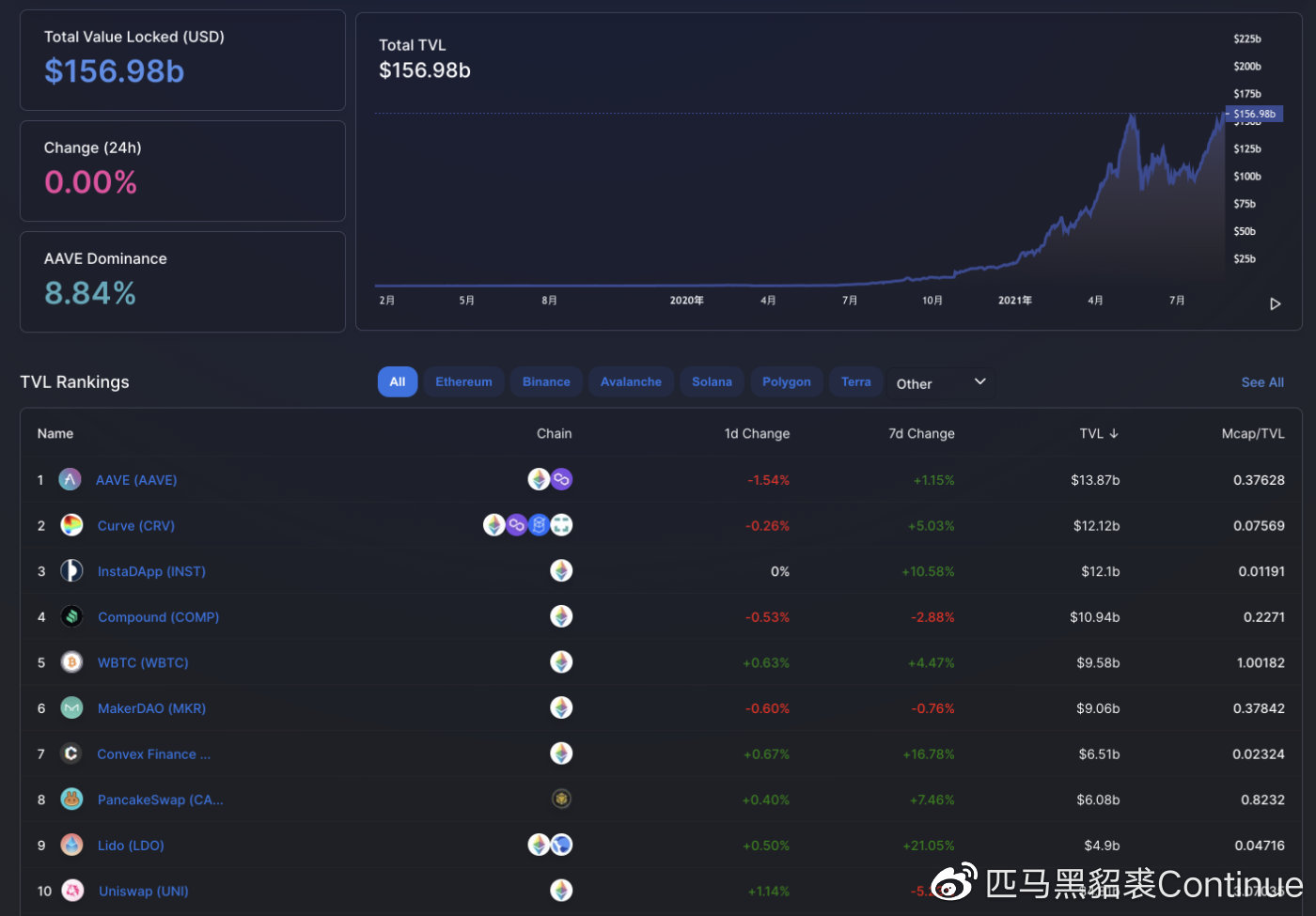Open the PancakeSwap protocol link
The image size is (1316, 916).
pyautogui.click(x=161, y=800)
